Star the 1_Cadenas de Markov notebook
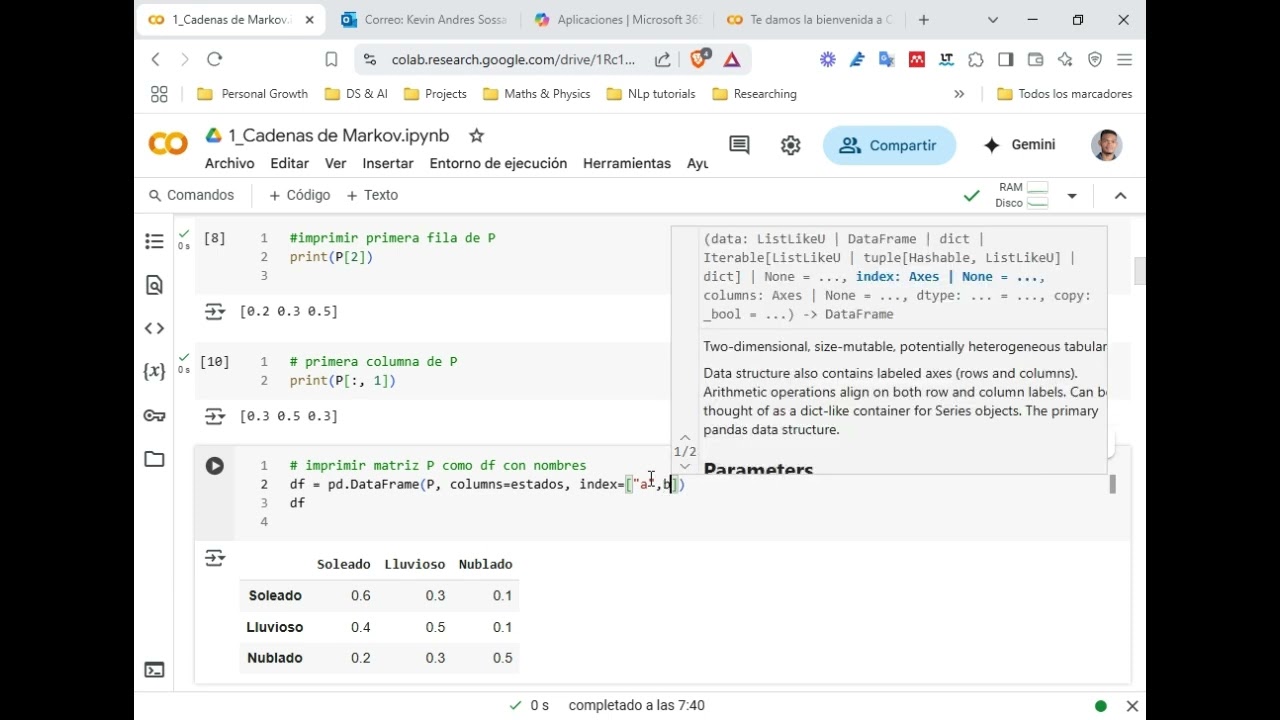The image size is (1280, 720). (x=477, y=135)
